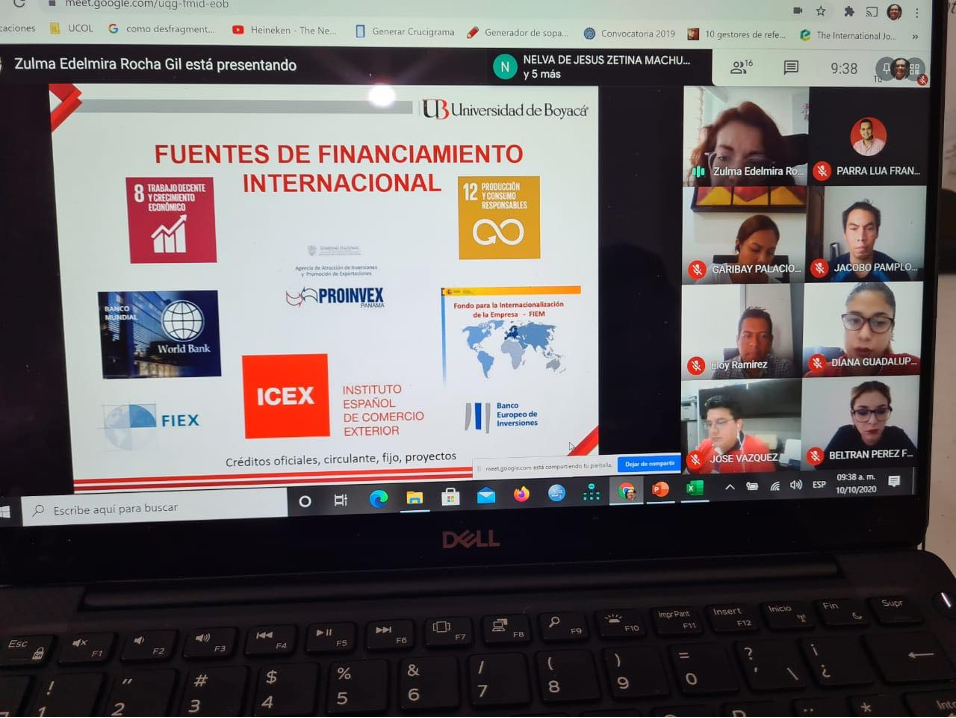Click muted mic icon on JACOBO PAMPLO tile
Viewport: 956px width, 718px height.
point(819,268)
